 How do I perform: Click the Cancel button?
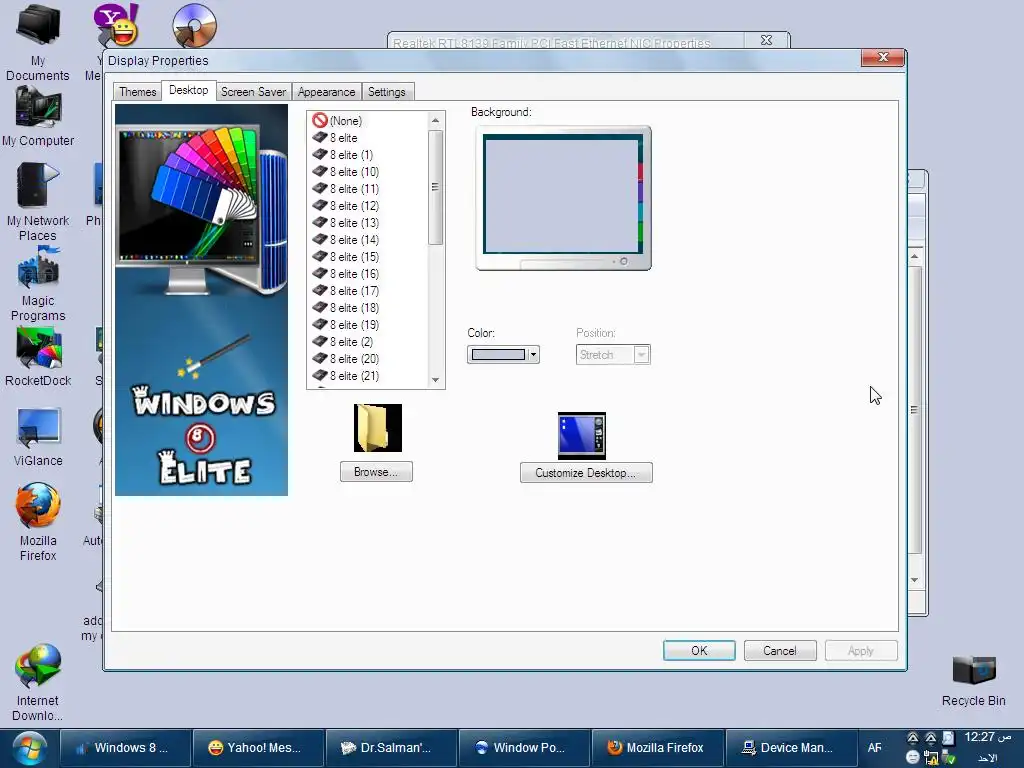point(780,650)
